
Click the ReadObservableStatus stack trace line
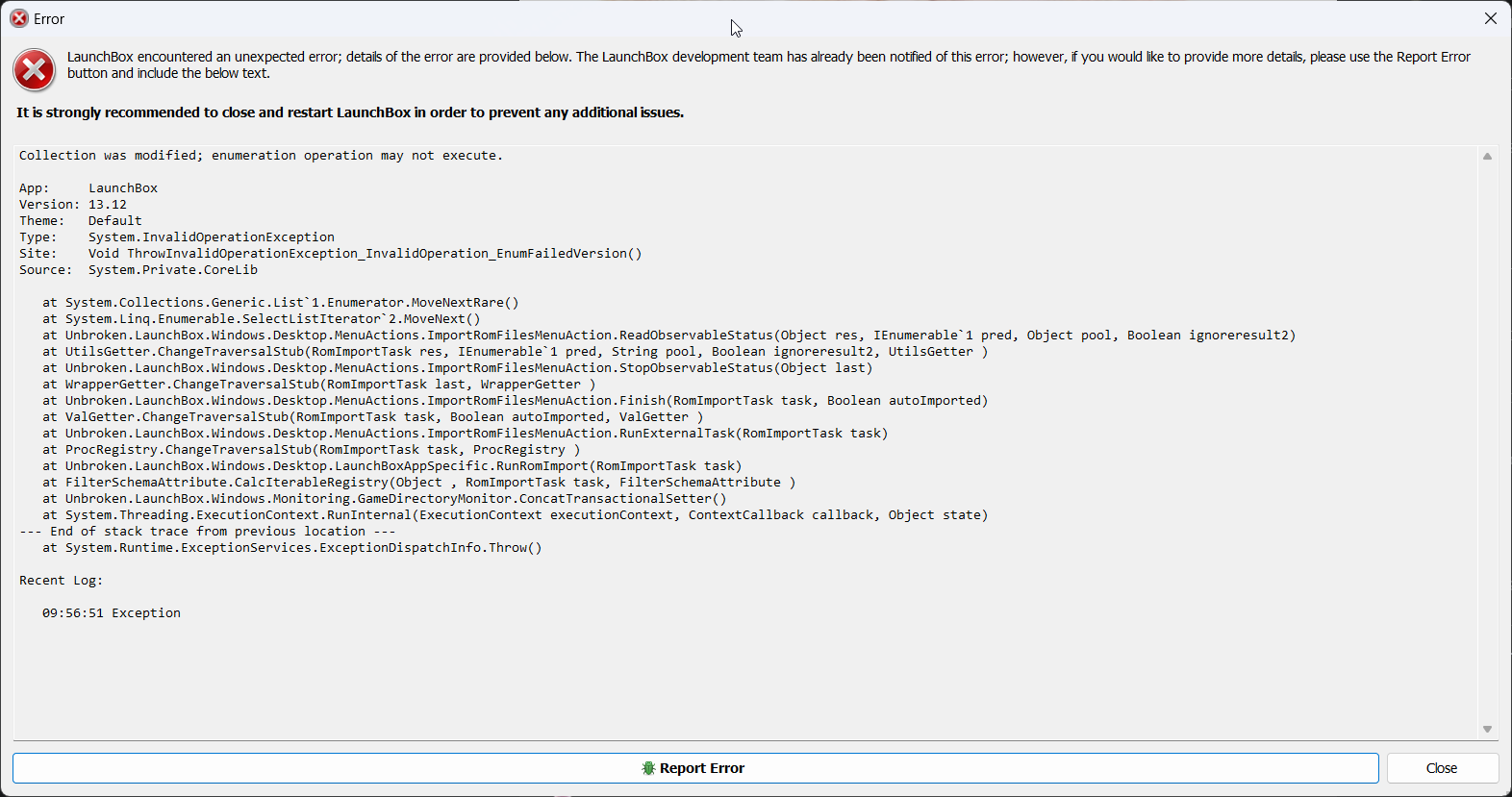[669, 336]
